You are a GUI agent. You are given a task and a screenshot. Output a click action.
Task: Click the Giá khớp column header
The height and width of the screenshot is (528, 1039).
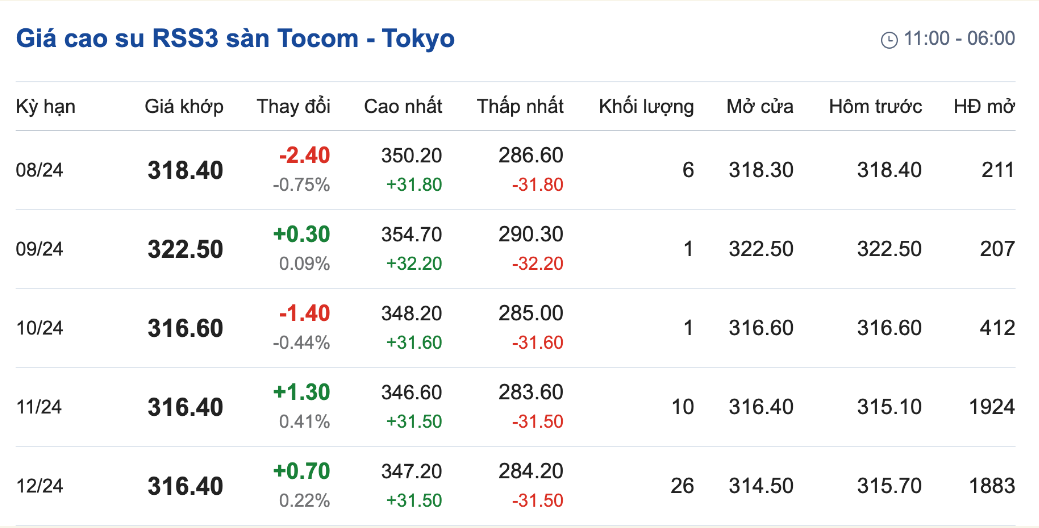(184, 107)
